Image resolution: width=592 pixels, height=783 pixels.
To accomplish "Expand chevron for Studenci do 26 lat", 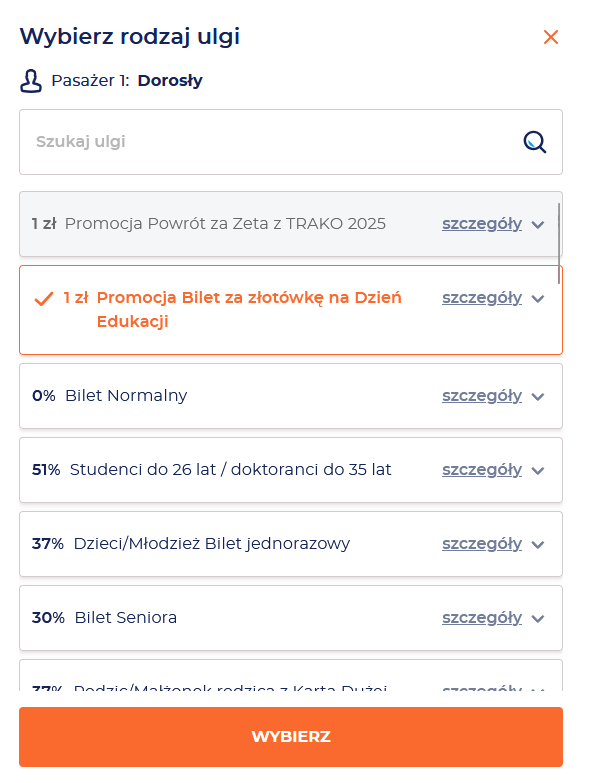I will pos(538,470).
